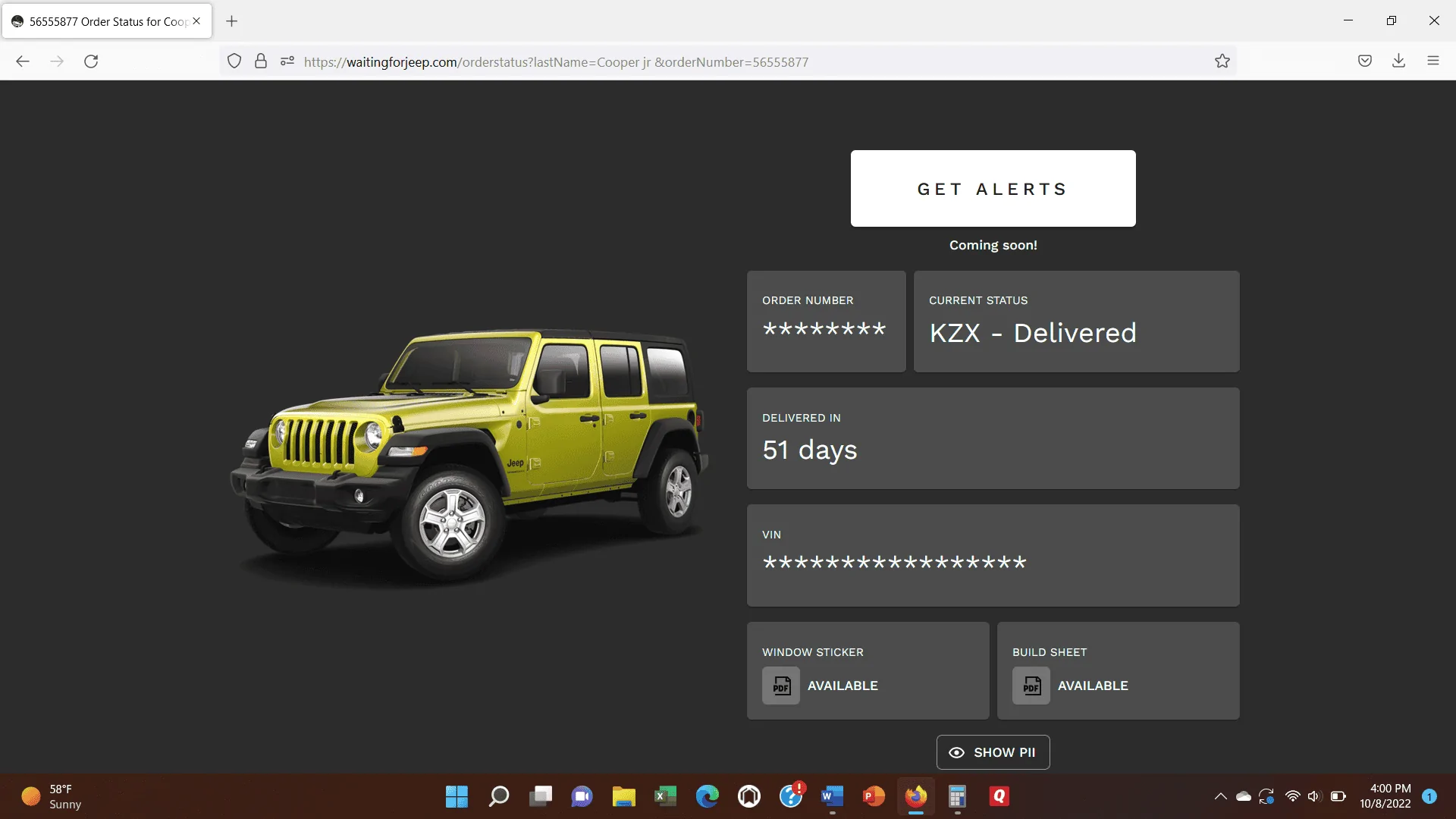Bookmark this page with the star icon
The height and width of the screenshot is (819, 1456).
pos(1222,61)
